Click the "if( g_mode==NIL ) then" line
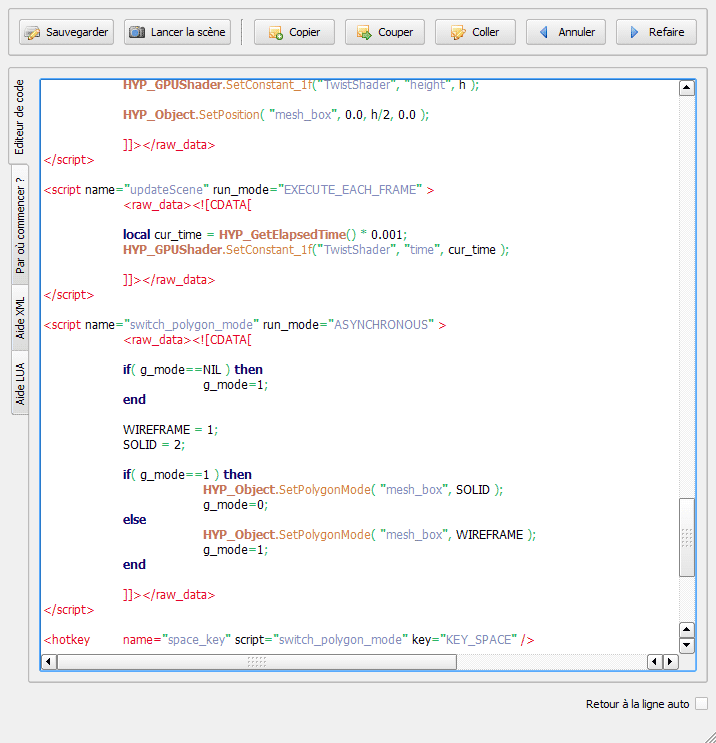 193,370
